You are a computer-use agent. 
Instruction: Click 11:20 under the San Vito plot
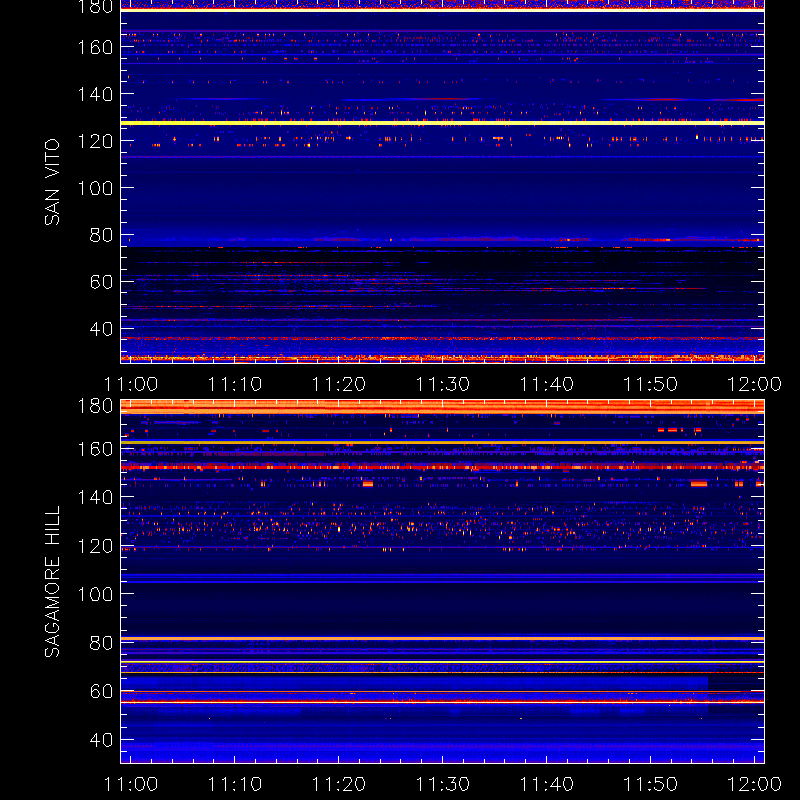(x=339, y=384)
